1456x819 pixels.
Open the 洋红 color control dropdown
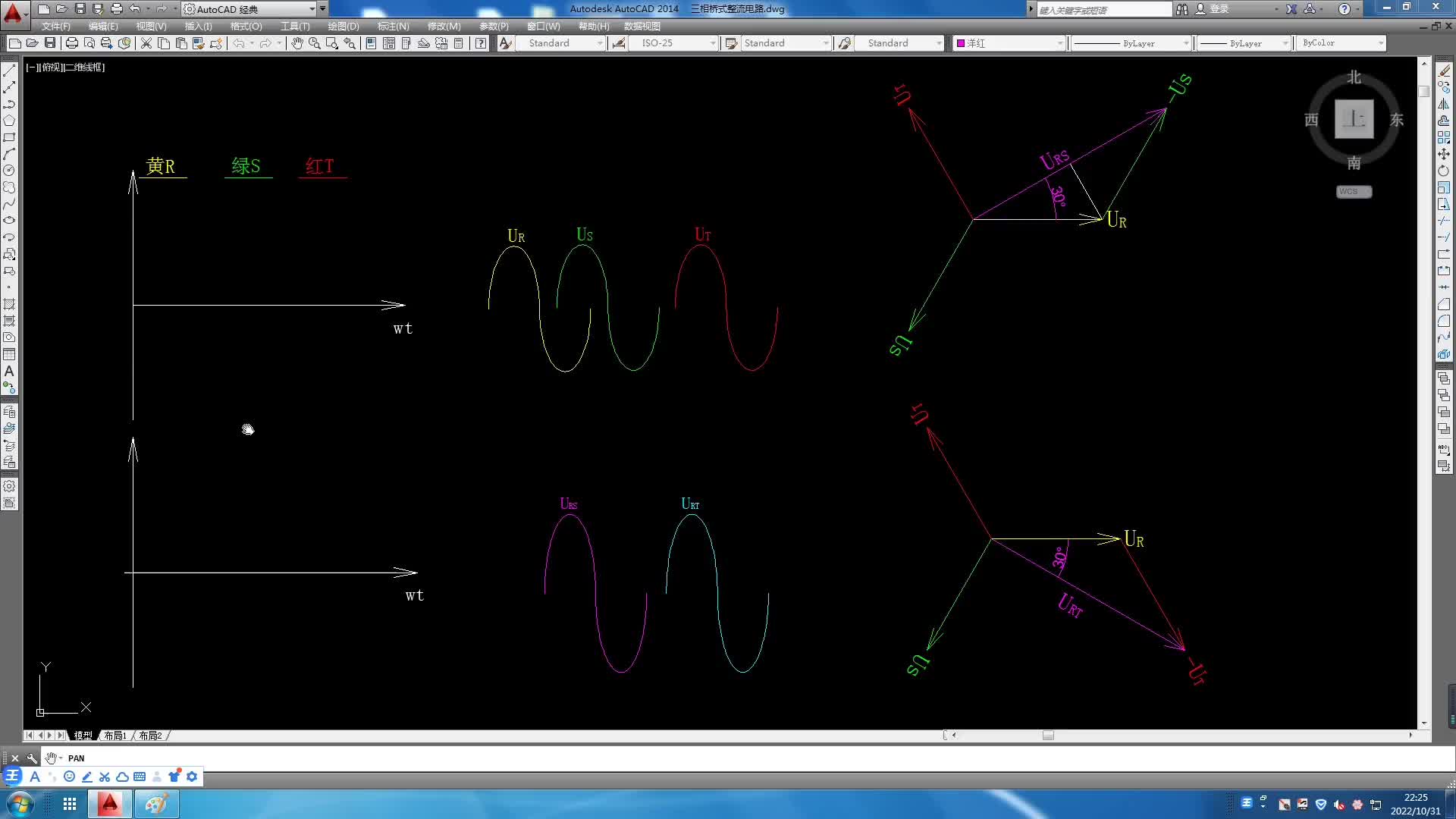[1009, 43]
